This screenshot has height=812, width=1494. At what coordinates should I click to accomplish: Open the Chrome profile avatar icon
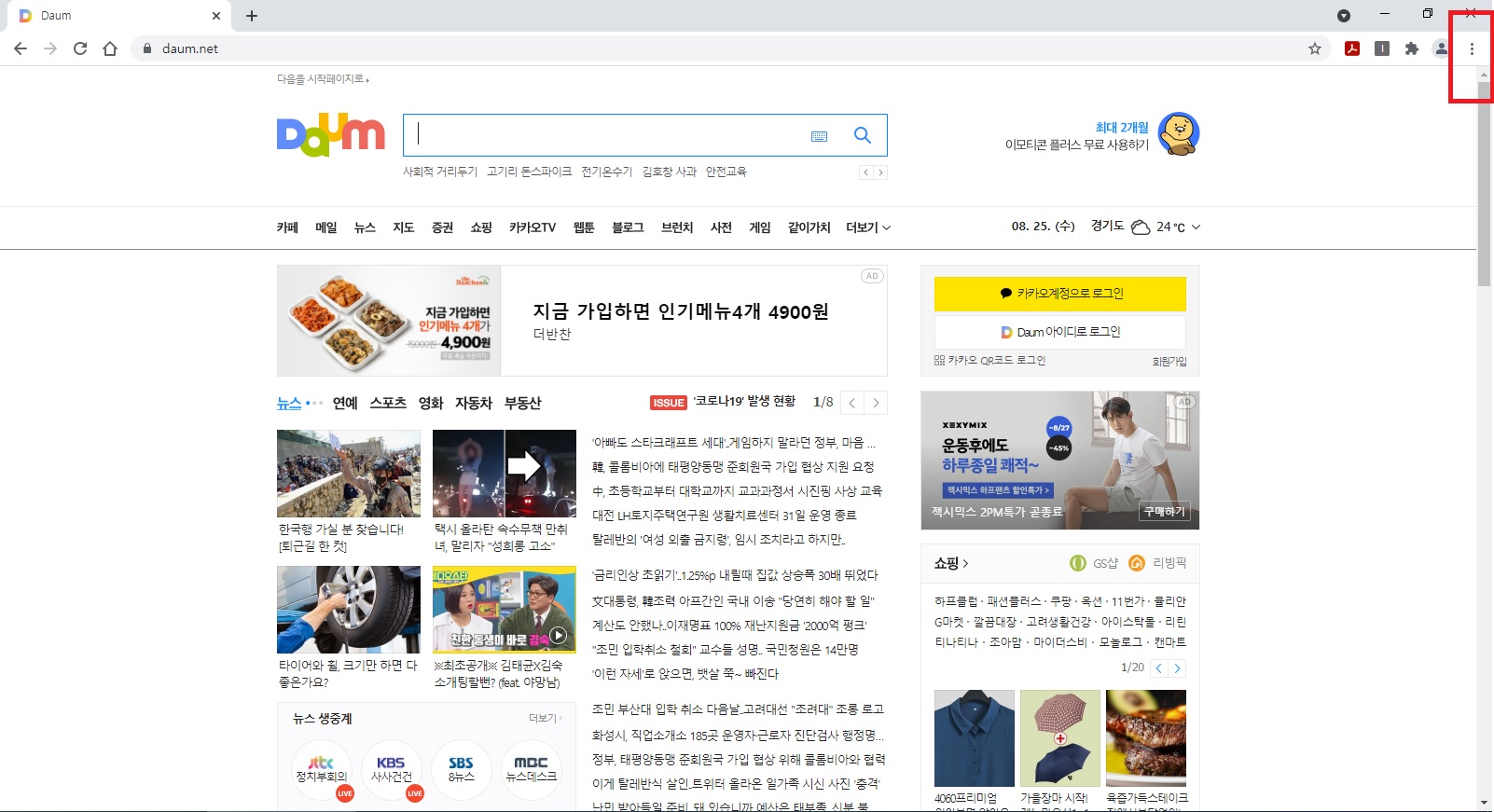tap(1441, 48)
